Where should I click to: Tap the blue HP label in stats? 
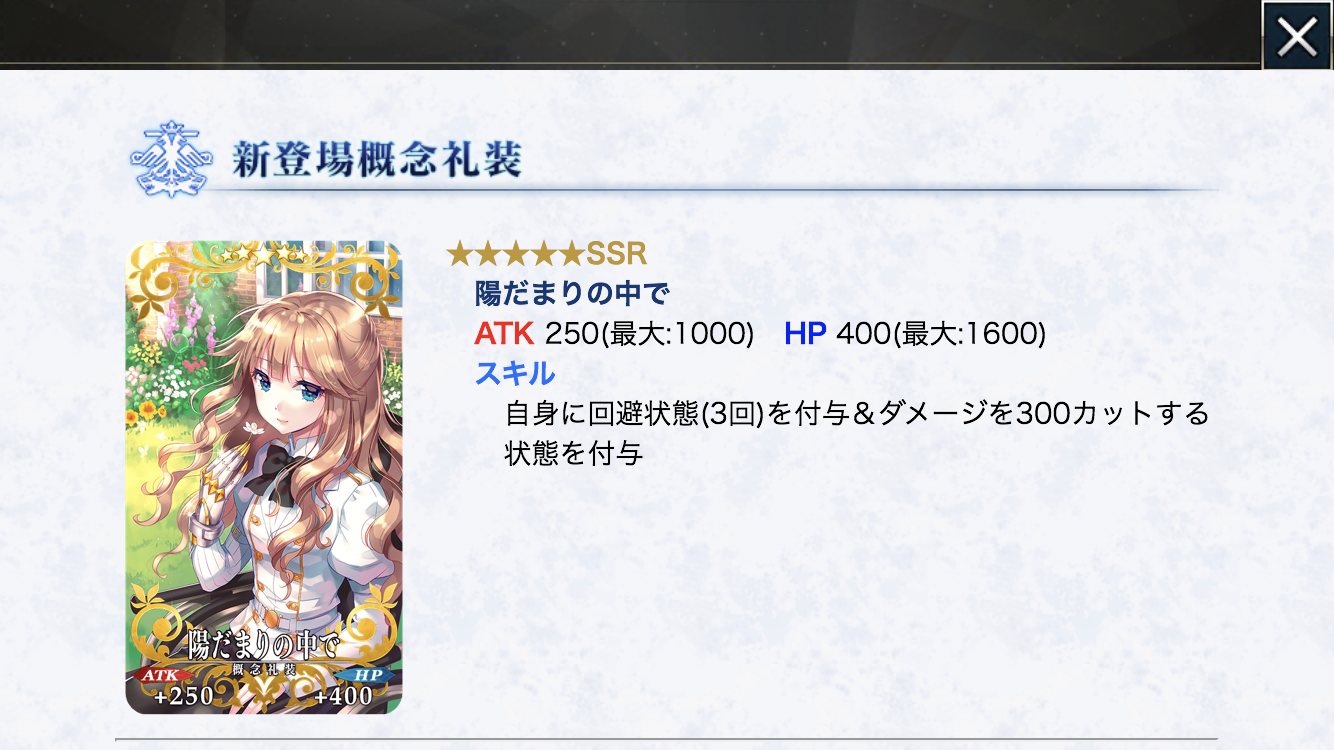click(805, 334)
